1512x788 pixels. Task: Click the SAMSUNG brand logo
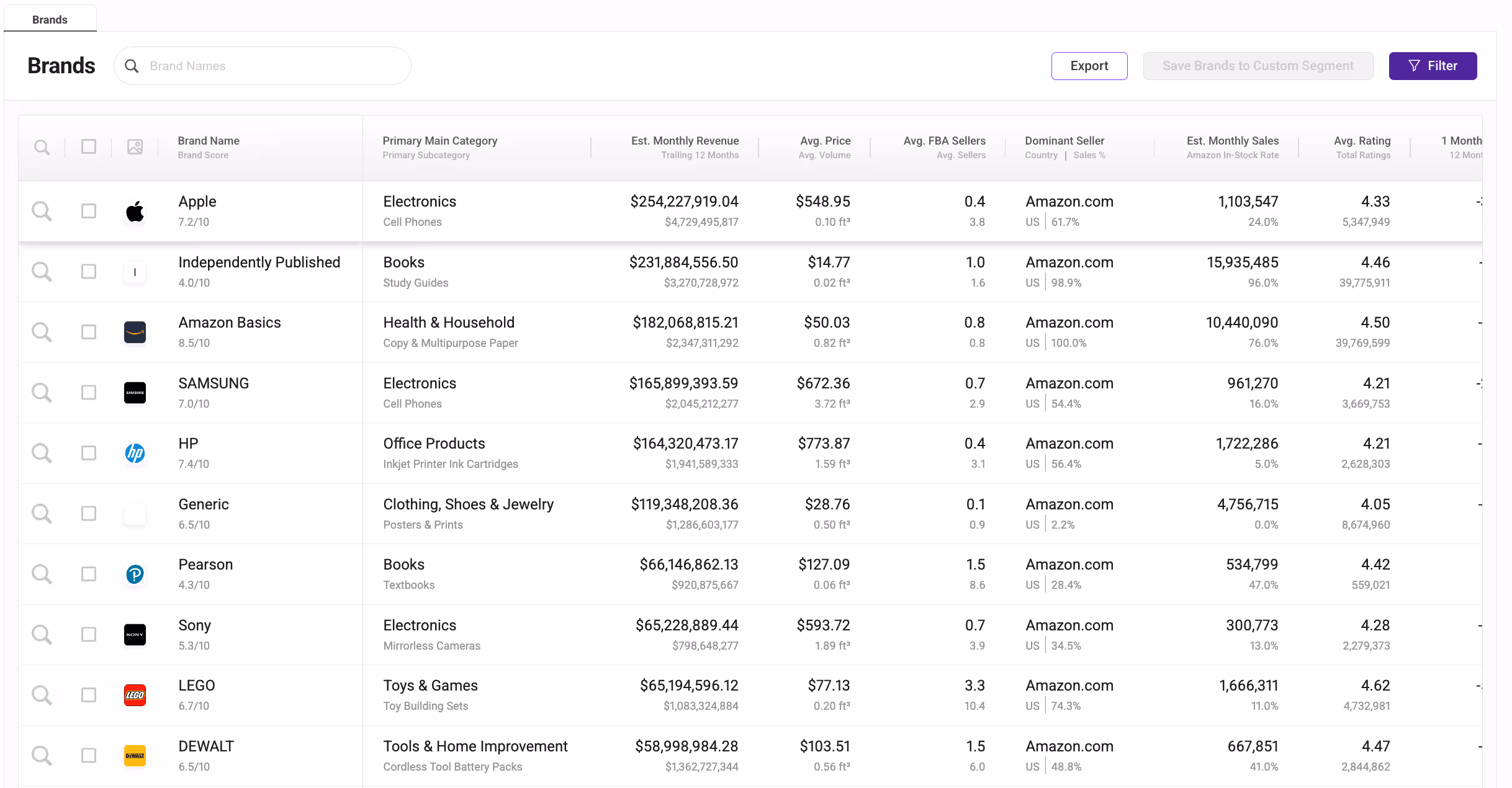pyautogui.click(x=135, y=393)
